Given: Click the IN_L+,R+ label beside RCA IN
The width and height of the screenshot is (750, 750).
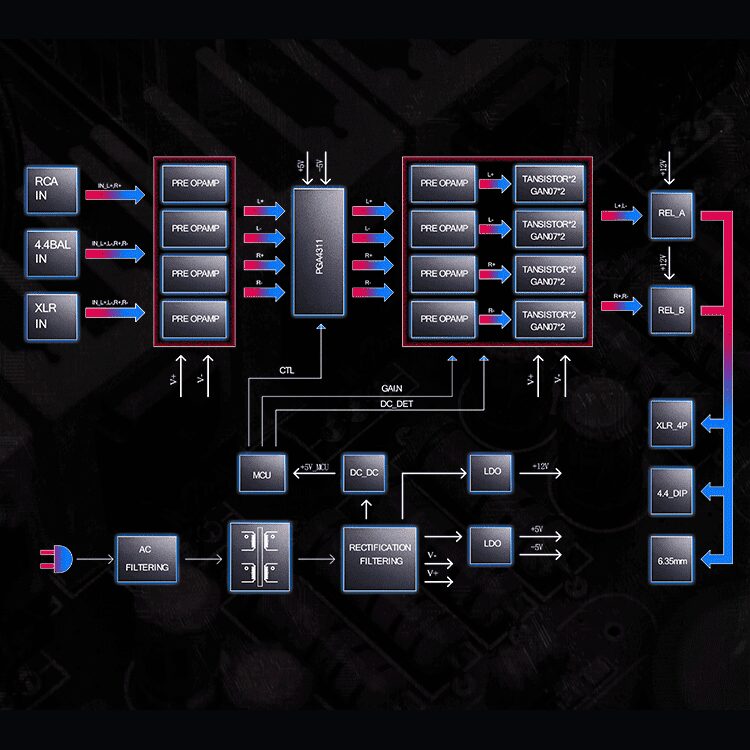Looking at the screenshot, I should click(x=110, y=186).
